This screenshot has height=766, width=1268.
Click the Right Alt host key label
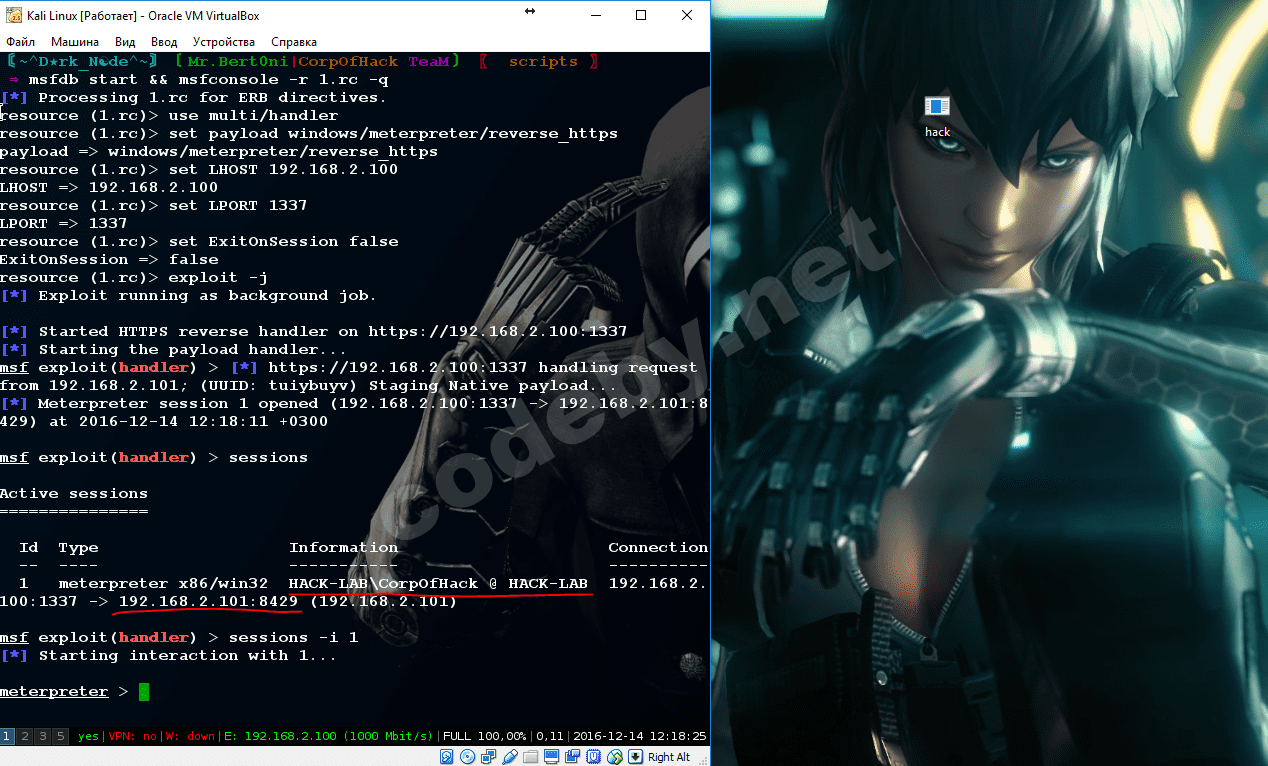coord(669,757)
